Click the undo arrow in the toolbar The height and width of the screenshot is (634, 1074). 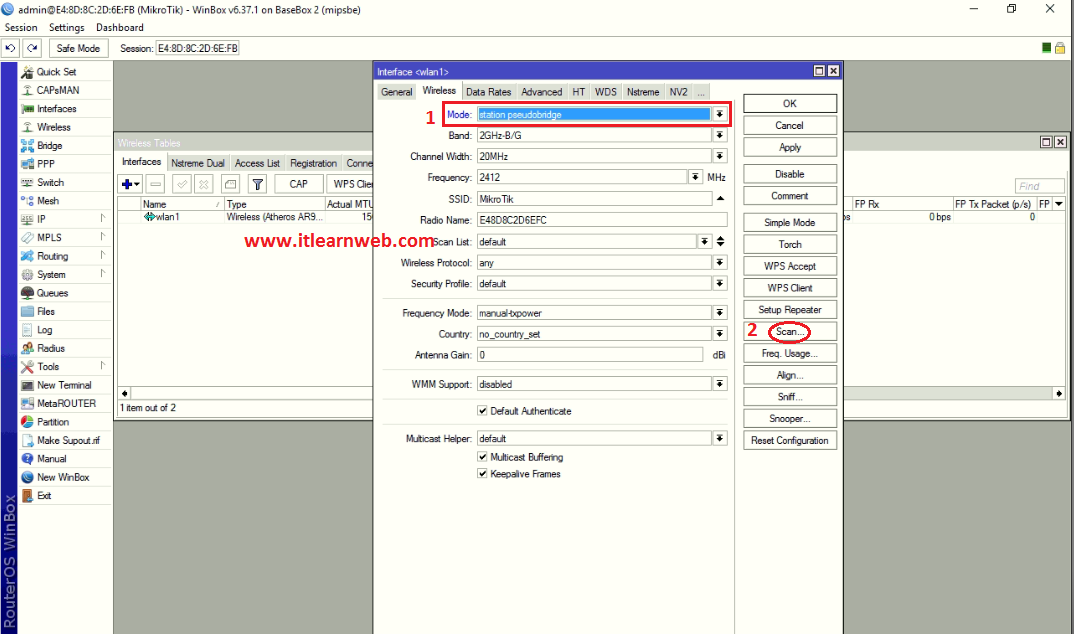click(x=11, y=47)
